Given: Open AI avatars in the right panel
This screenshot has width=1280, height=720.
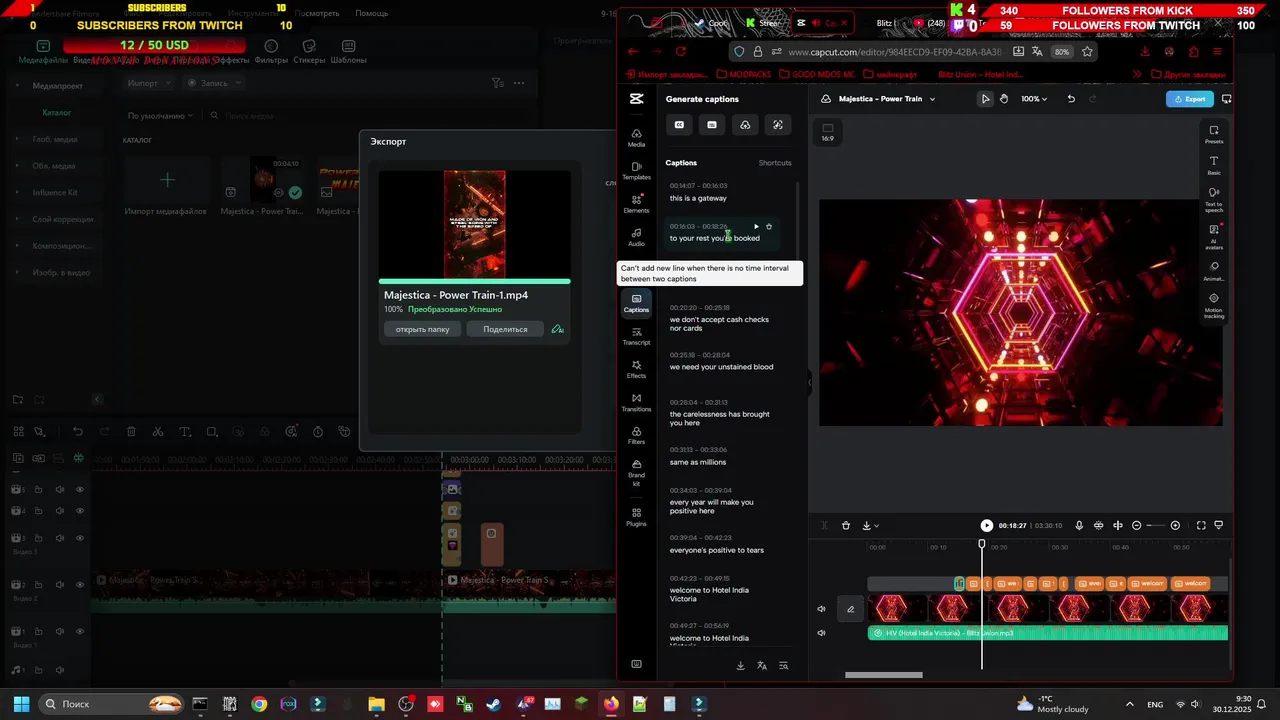Looking at the screenshot, I should (1214, 236).
